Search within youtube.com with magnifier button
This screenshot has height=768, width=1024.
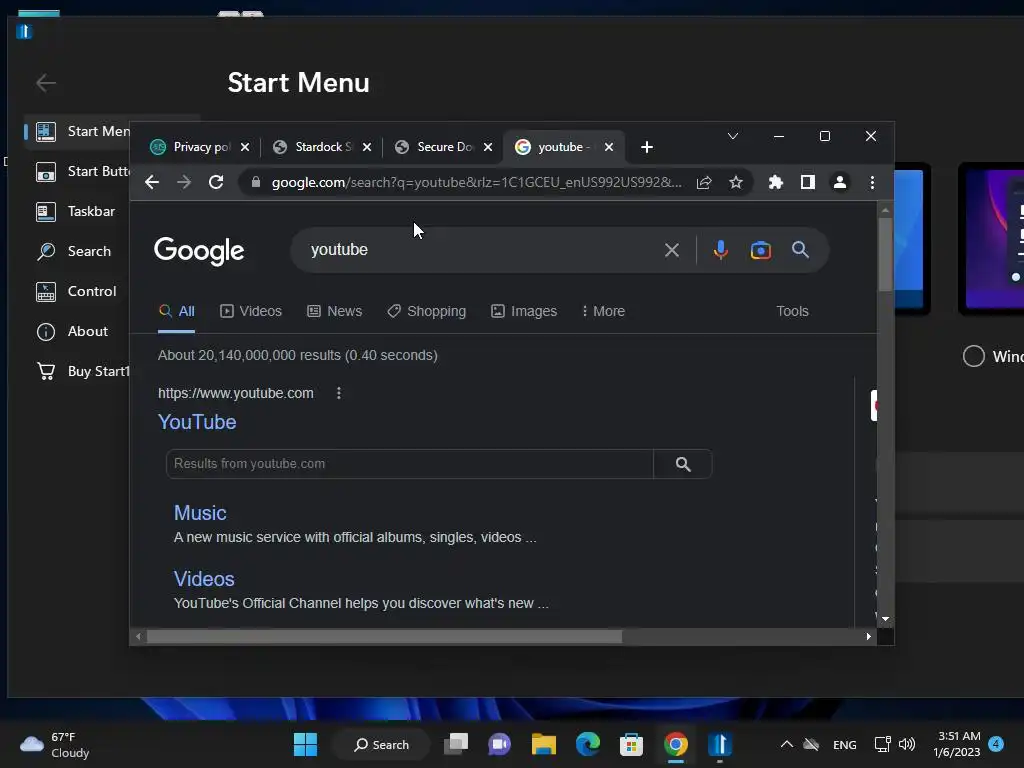683,464
